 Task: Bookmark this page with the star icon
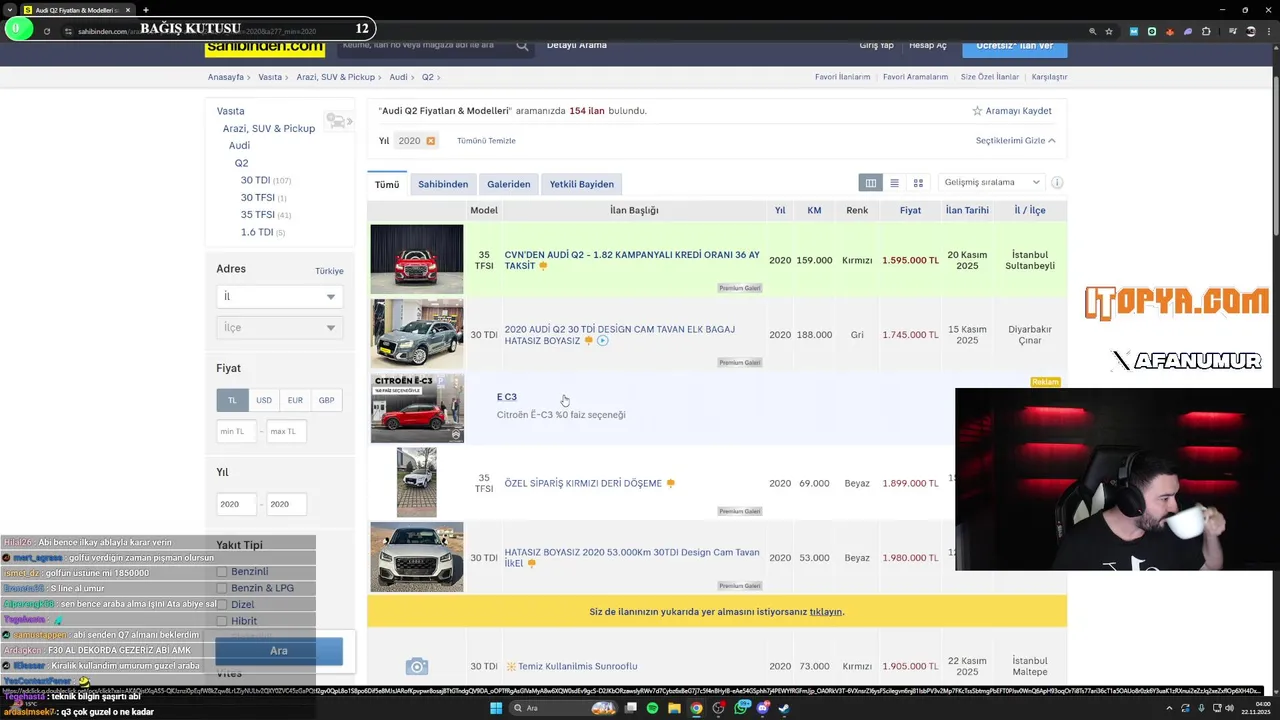click(1109, 31)
